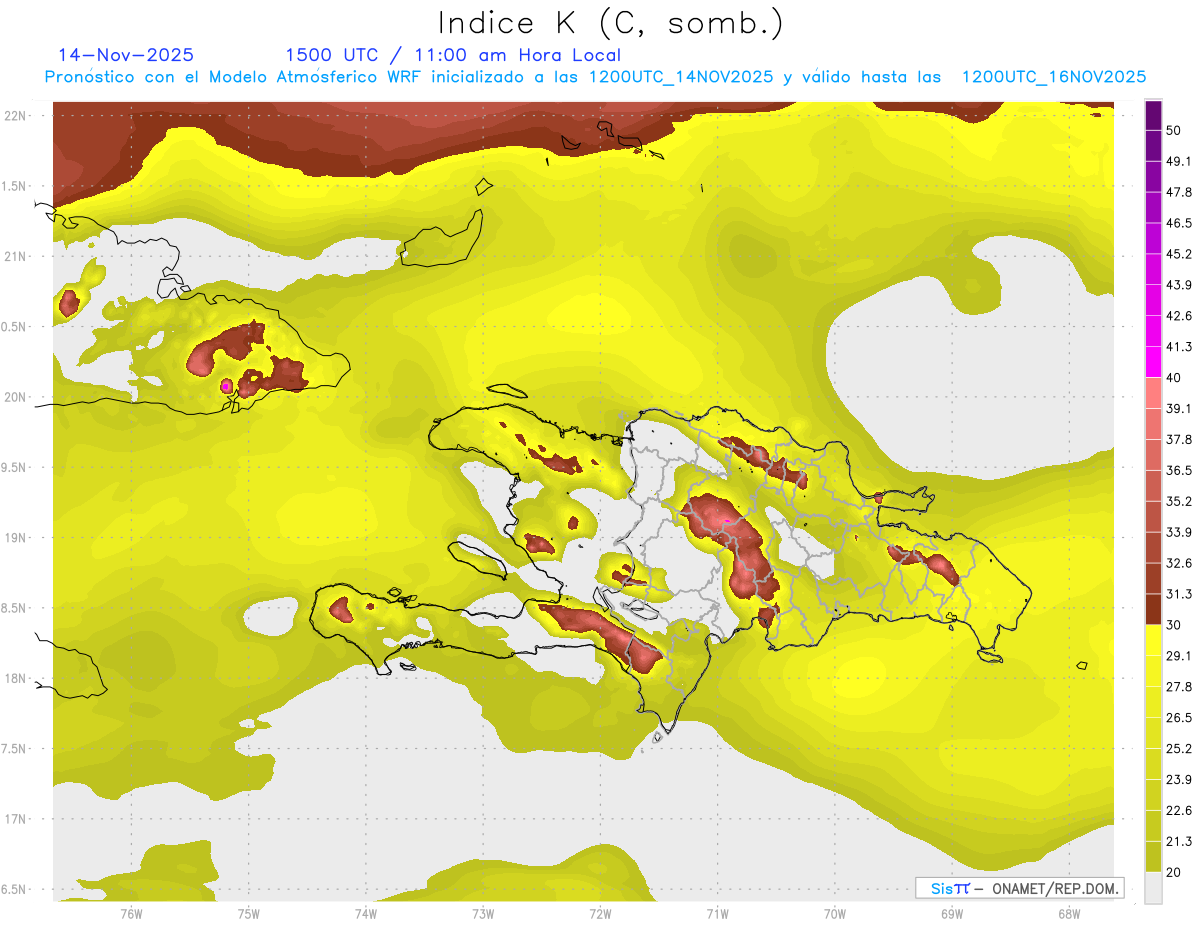Screen dimensions: 1200x927
Task: Click the "19N" latitude label
Action: [x=15, y=537]
